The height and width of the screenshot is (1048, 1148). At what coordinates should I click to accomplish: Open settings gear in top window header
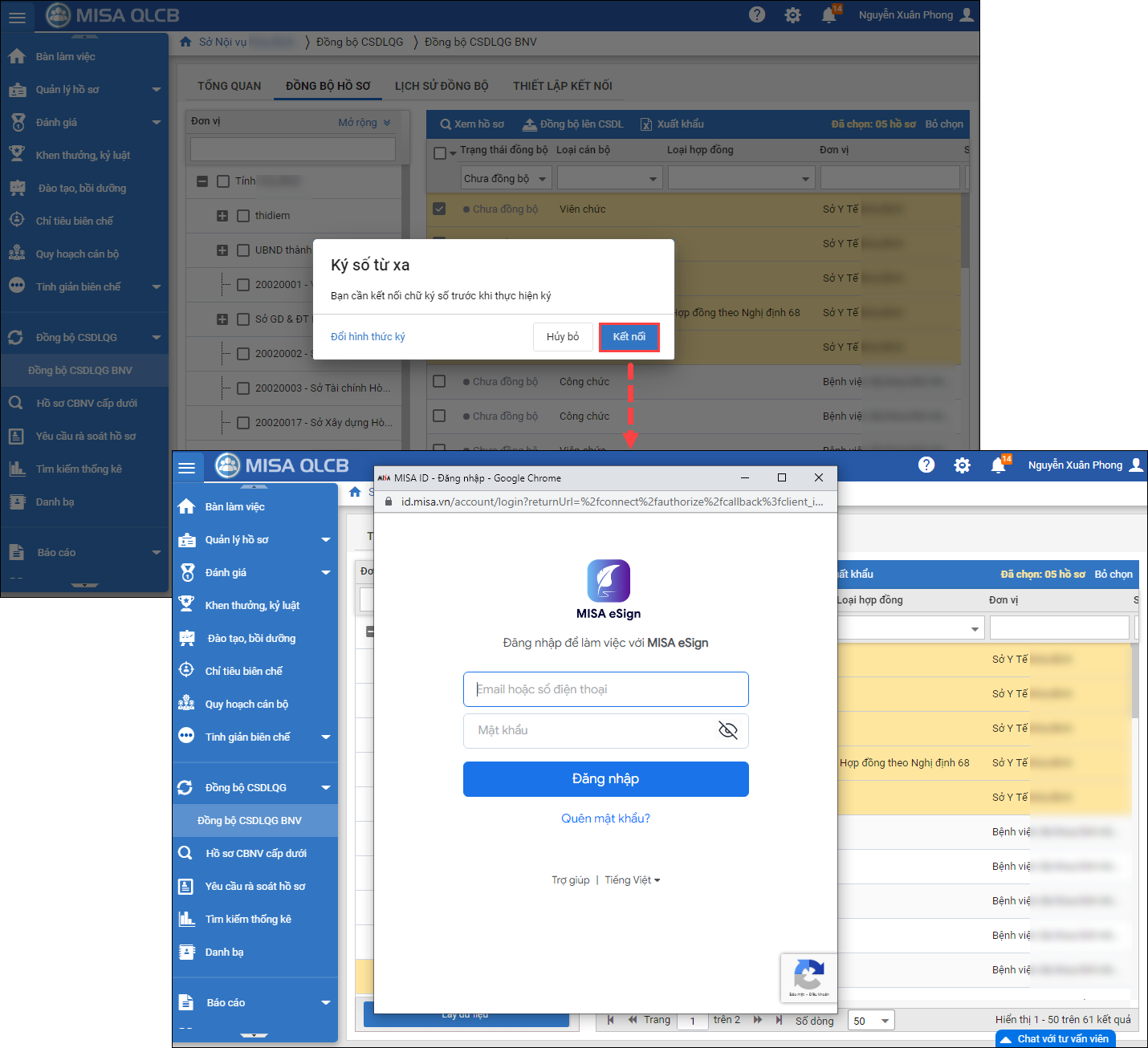coord(793,15)
